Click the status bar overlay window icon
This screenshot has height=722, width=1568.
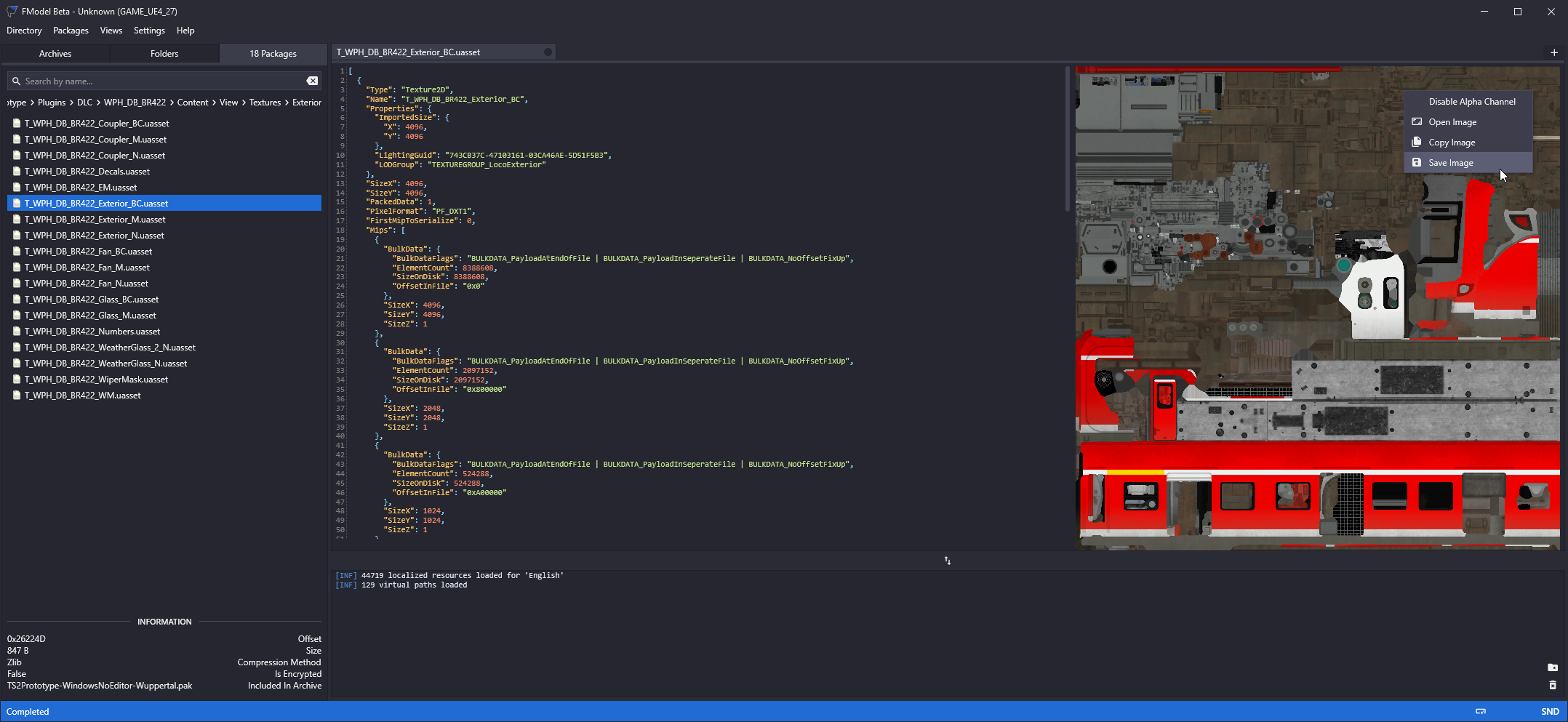pyautogui.click(x=1480, y=711)
